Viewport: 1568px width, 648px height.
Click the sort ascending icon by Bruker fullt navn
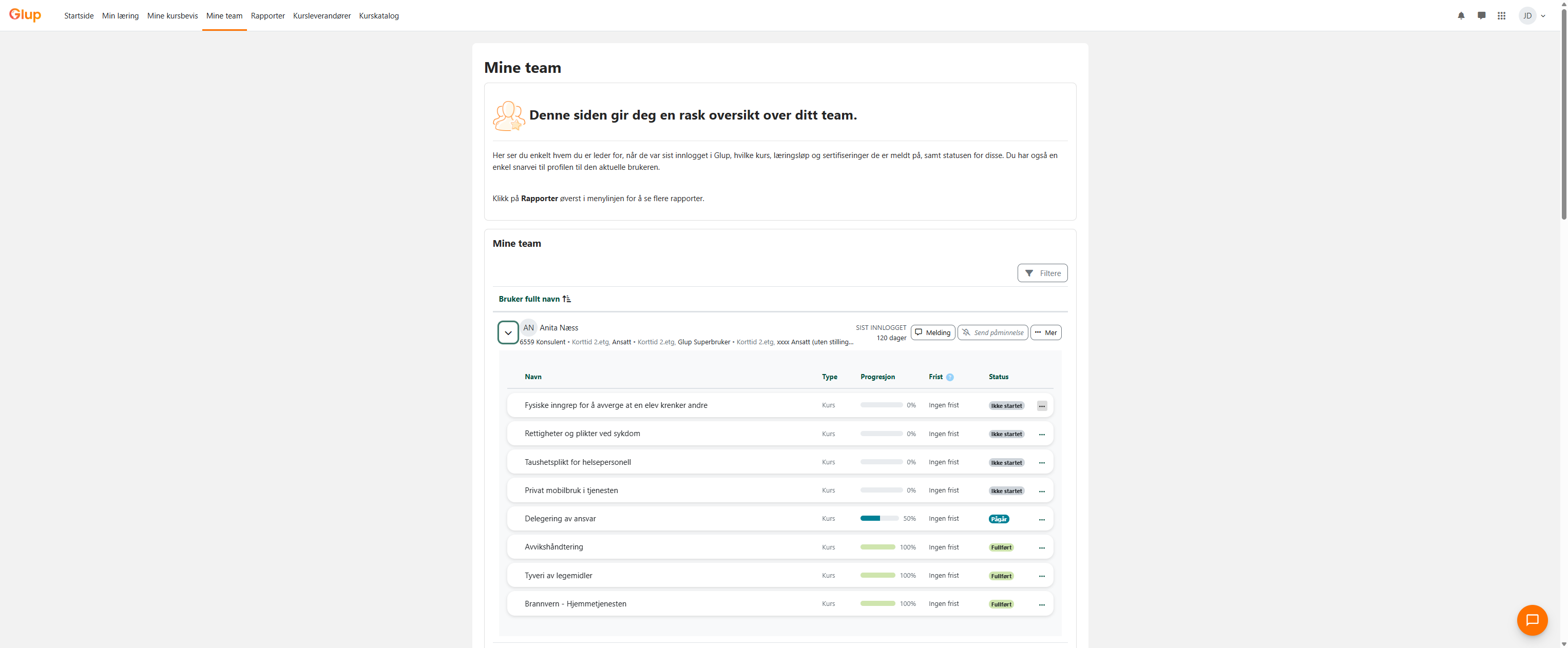click(x=567, y=299)
